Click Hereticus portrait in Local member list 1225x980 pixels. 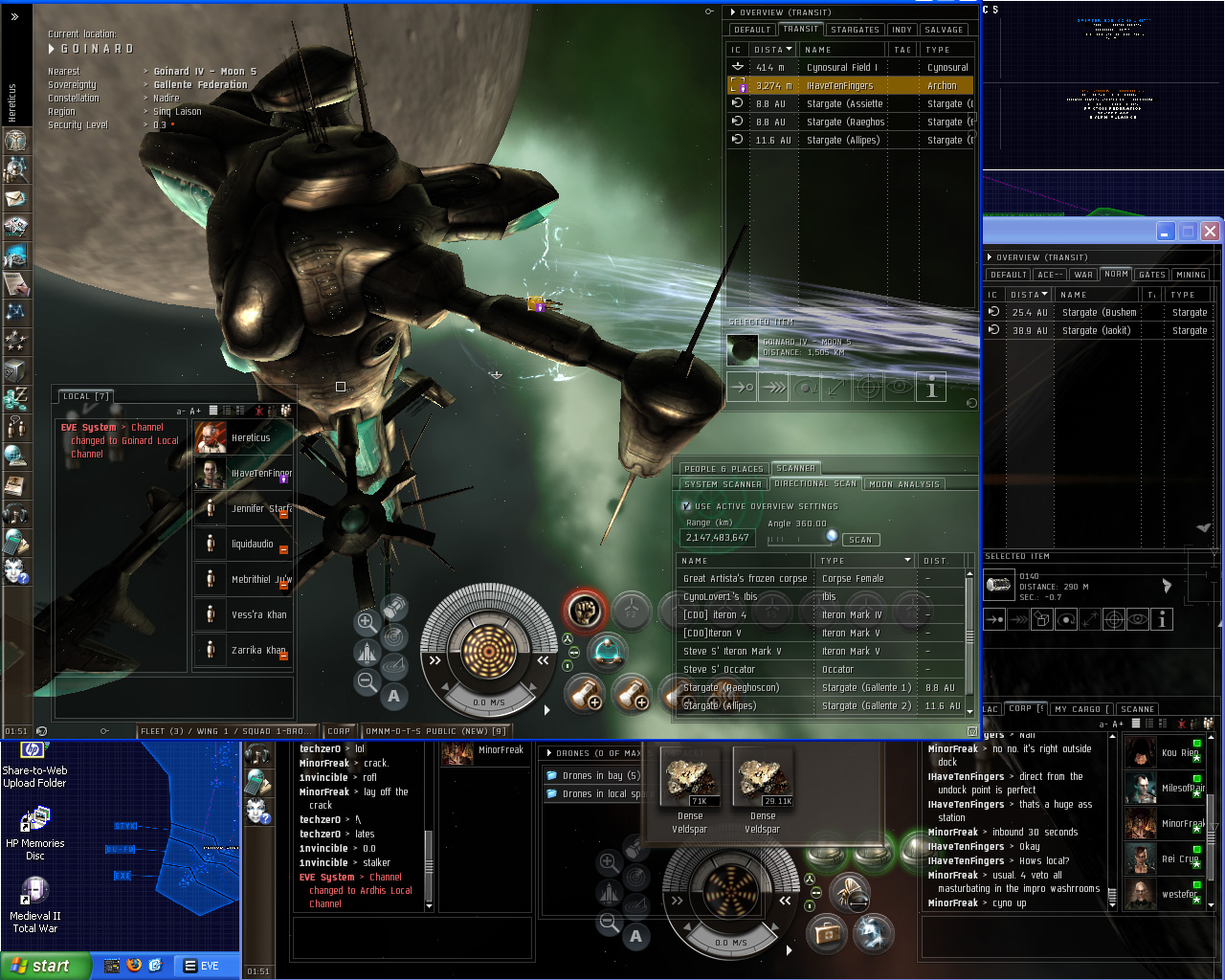point(211,438)
